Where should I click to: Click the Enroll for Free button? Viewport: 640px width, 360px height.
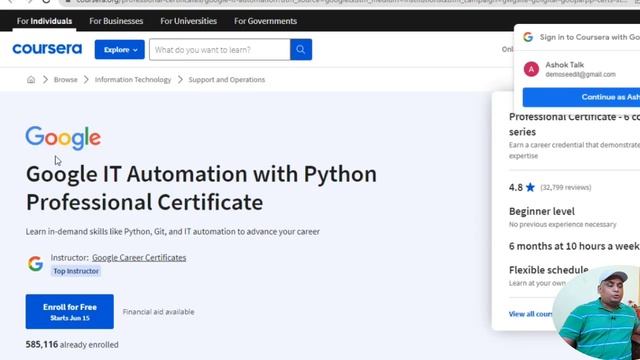[69, 311]
